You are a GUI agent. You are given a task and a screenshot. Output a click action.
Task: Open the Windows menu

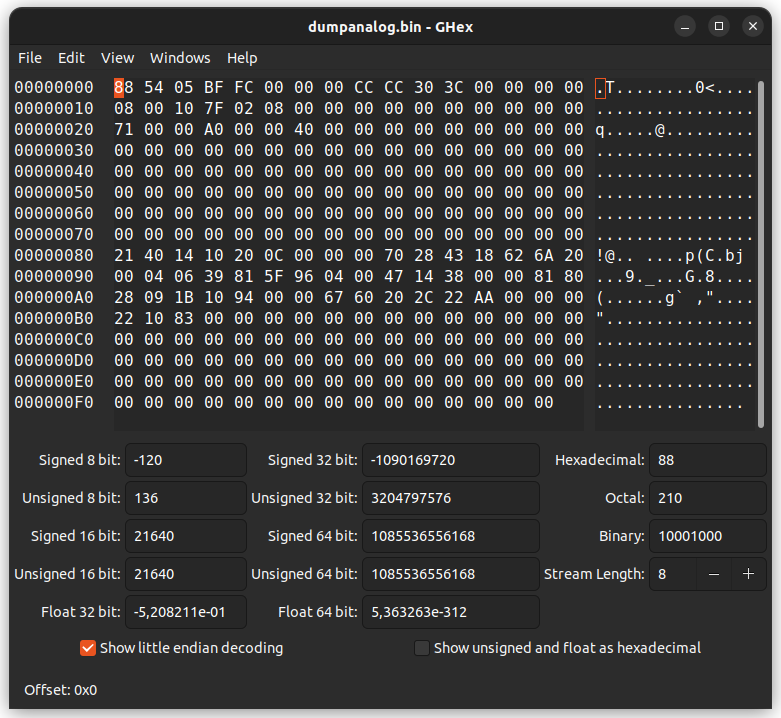(x=180, y=58)
